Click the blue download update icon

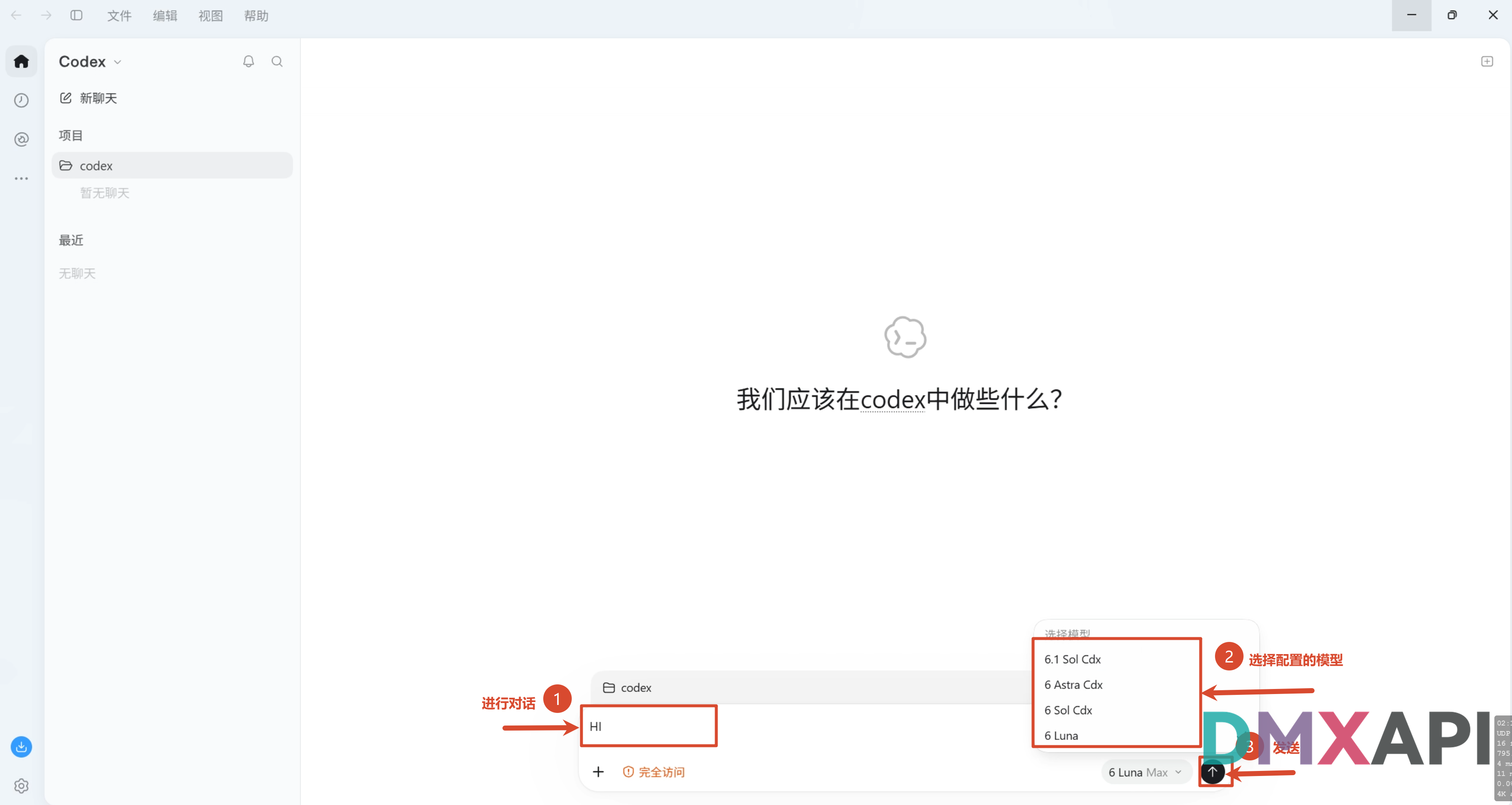click(x=21, y=747)
